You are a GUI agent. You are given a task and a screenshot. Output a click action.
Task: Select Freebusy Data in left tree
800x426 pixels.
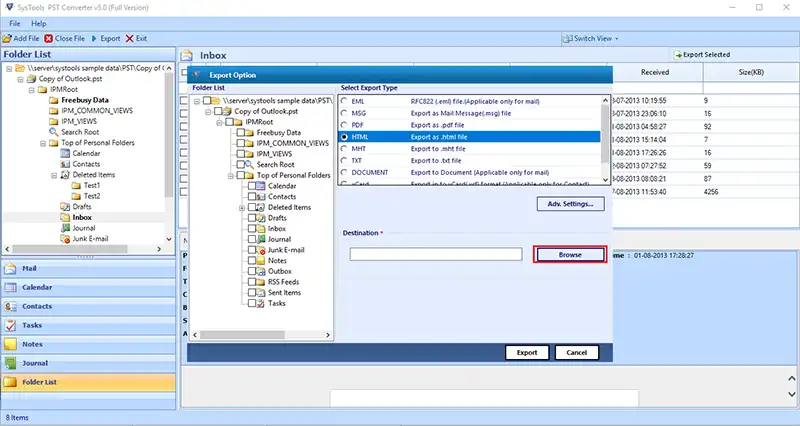85,100
